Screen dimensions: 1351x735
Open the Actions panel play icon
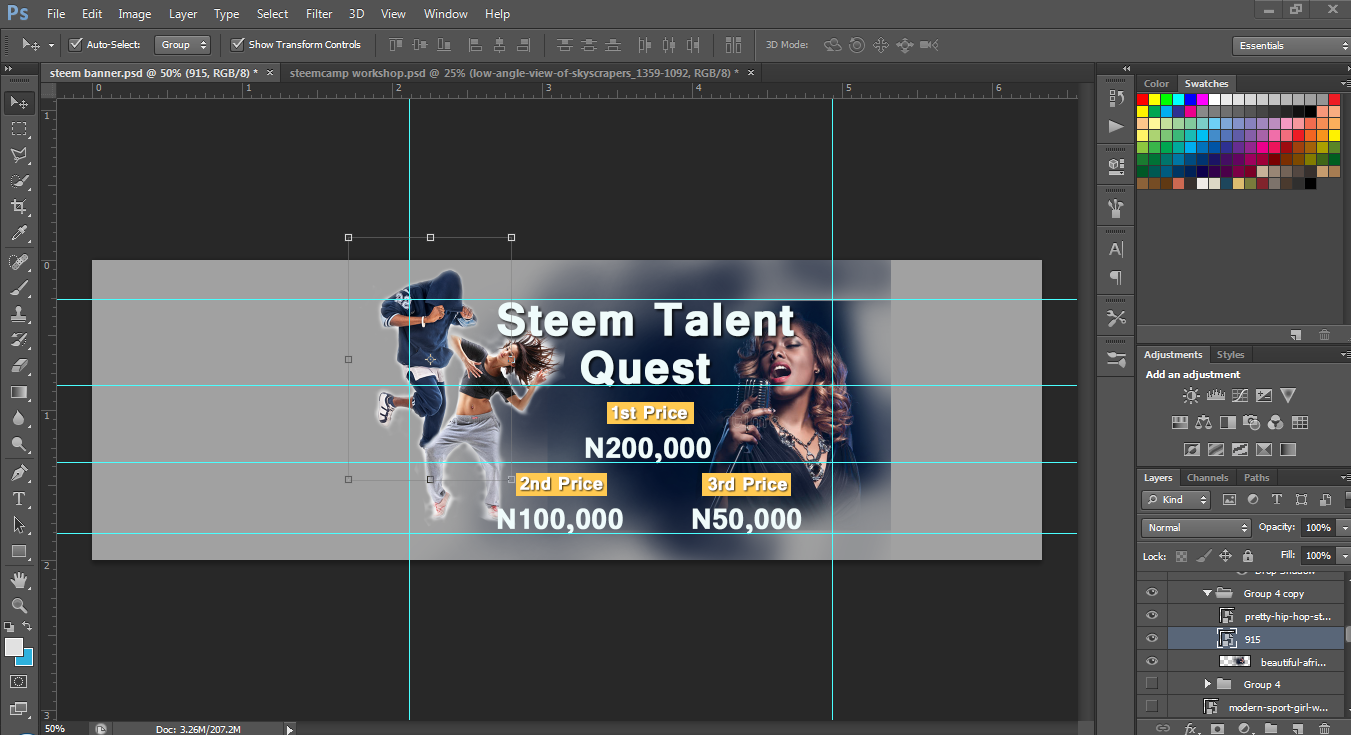tap(1116, 126)
